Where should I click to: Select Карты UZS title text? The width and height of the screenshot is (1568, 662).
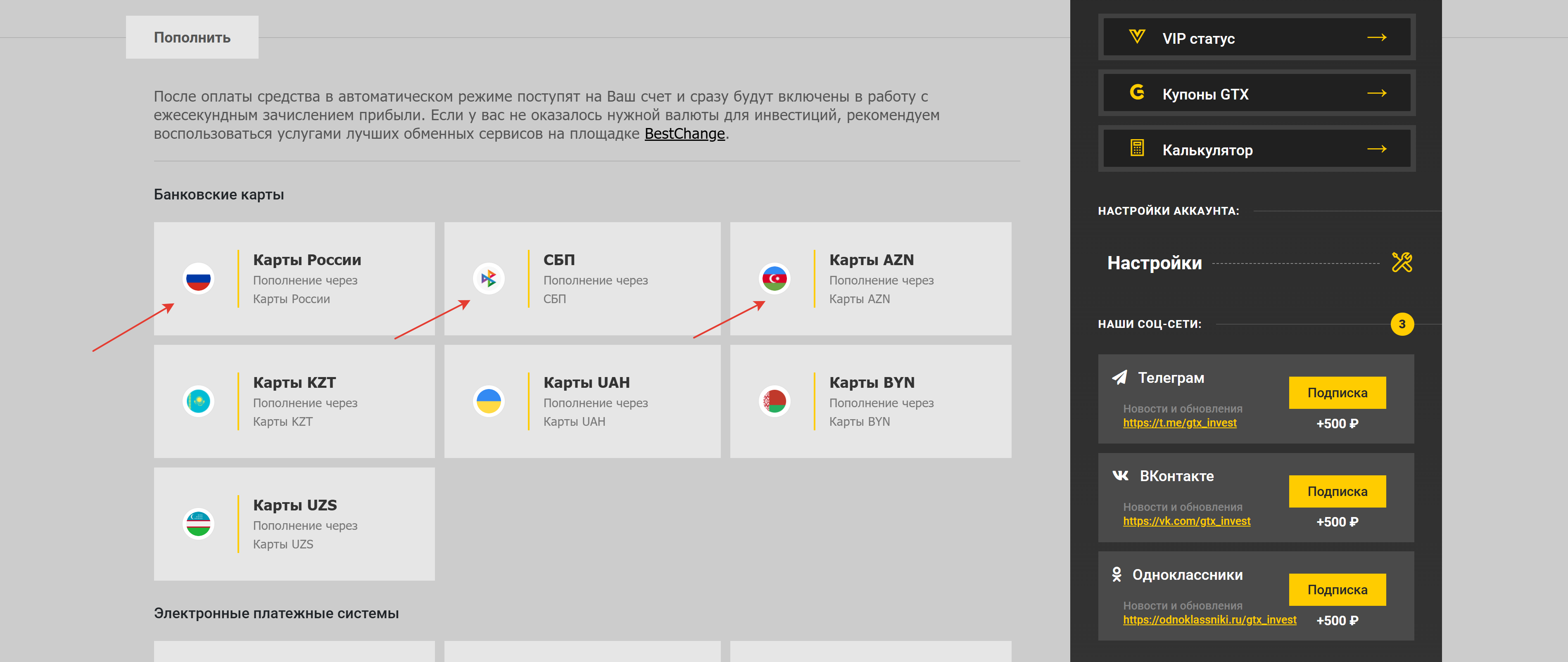[x=295, y=505]
